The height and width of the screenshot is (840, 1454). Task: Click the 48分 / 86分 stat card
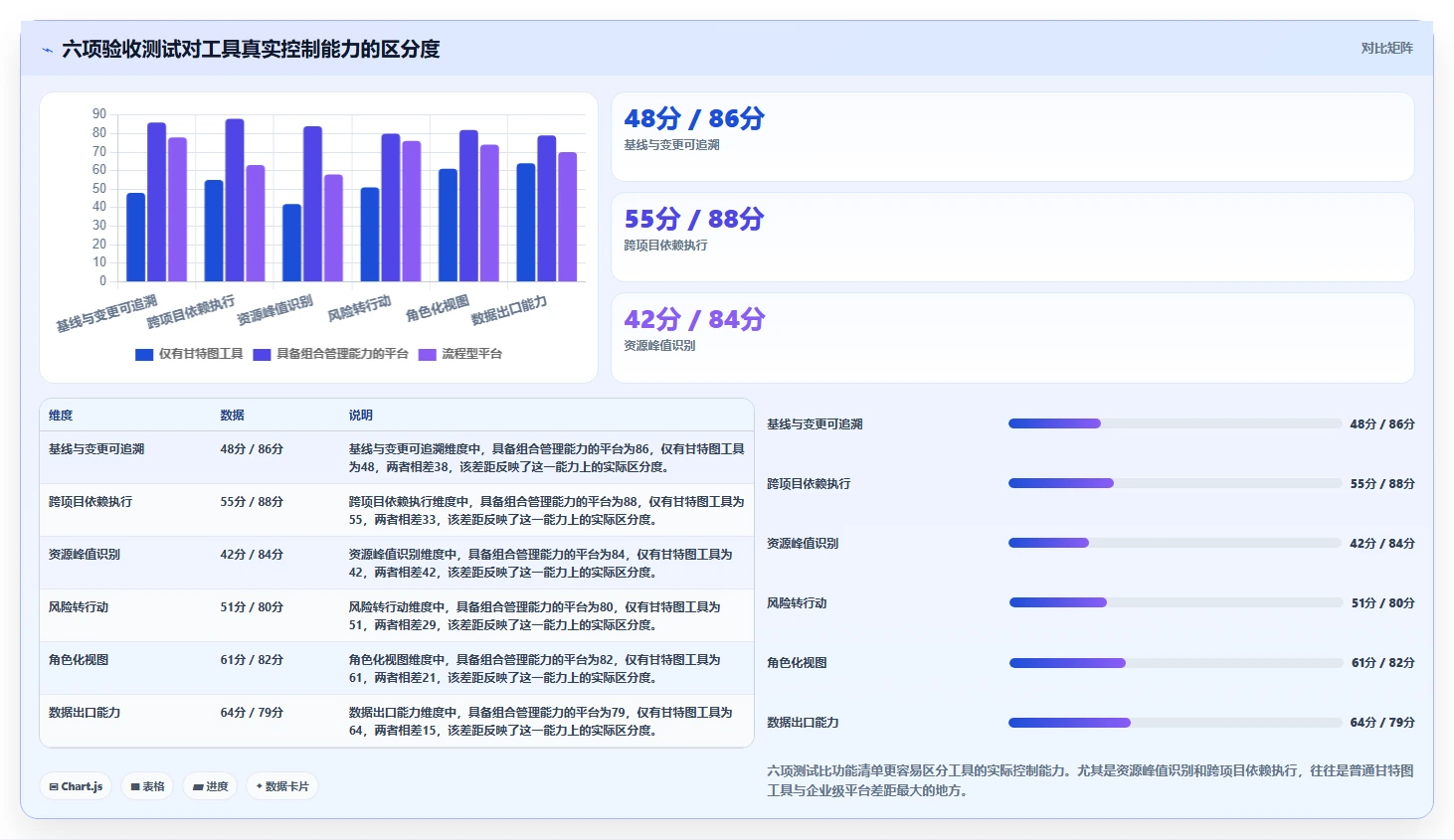tap(1012, 137)
